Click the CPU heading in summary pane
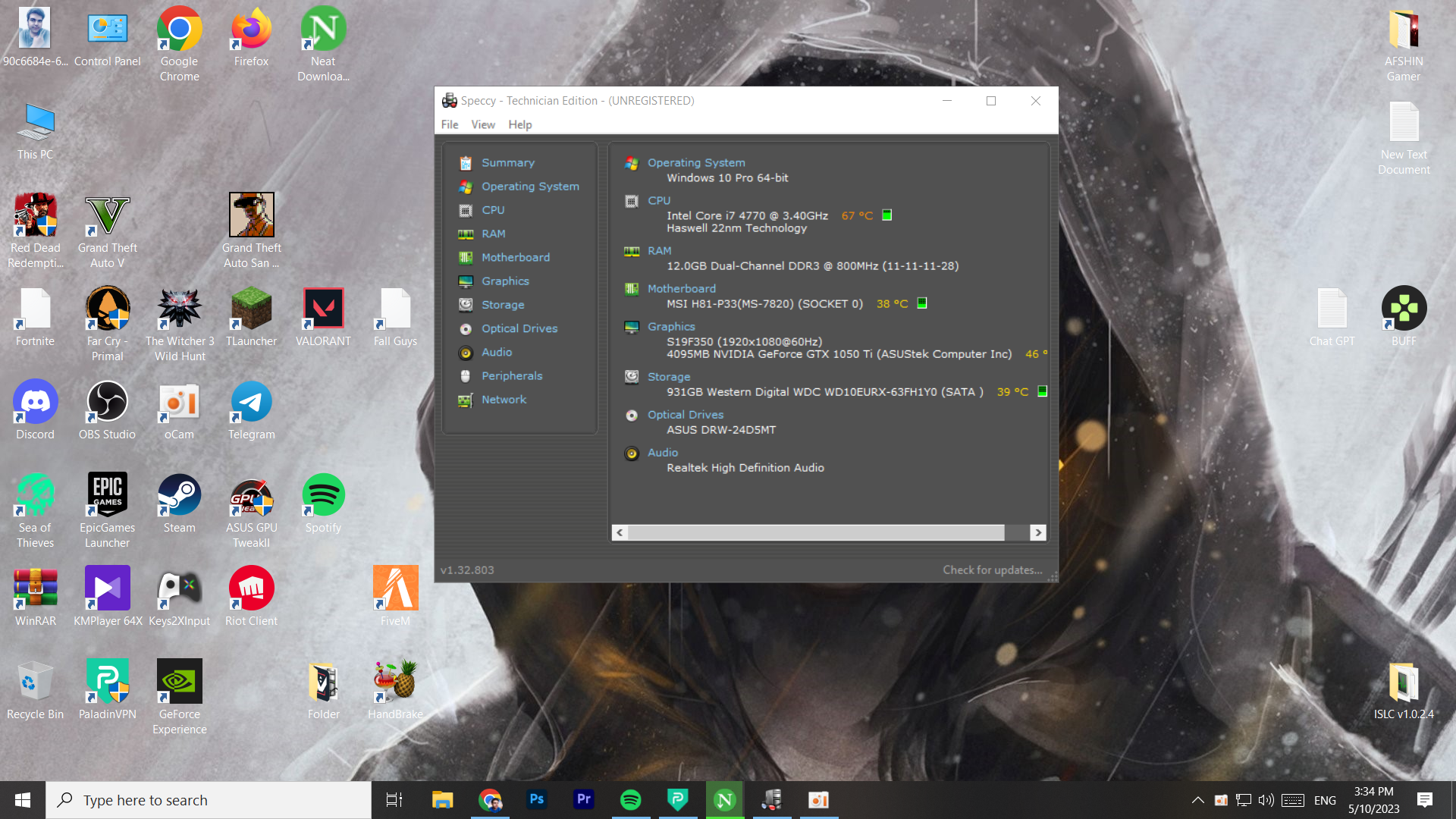Image resolution: width=1456 pixels, height=819 pixels. point(659,200)
